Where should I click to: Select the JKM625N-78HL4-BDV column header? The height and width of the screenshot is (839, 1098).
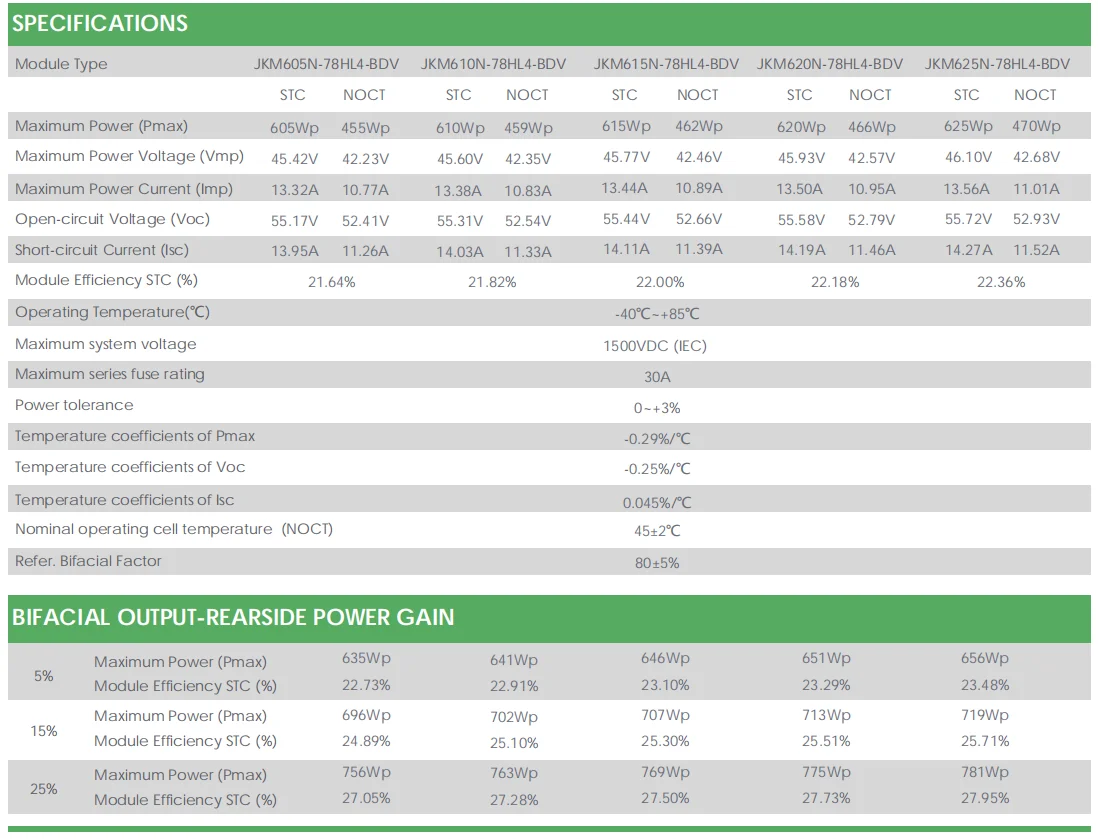coord(997,64)
